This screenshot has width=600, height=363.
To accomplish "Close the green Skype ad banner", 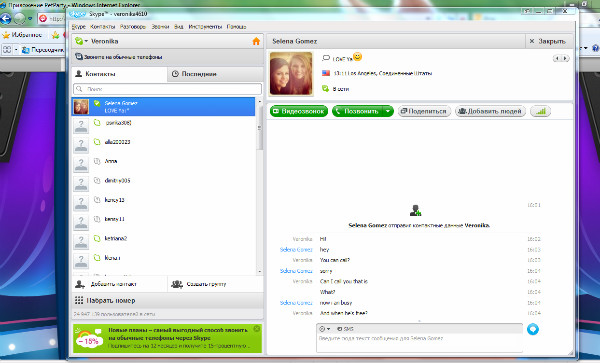I will [257, 329].
